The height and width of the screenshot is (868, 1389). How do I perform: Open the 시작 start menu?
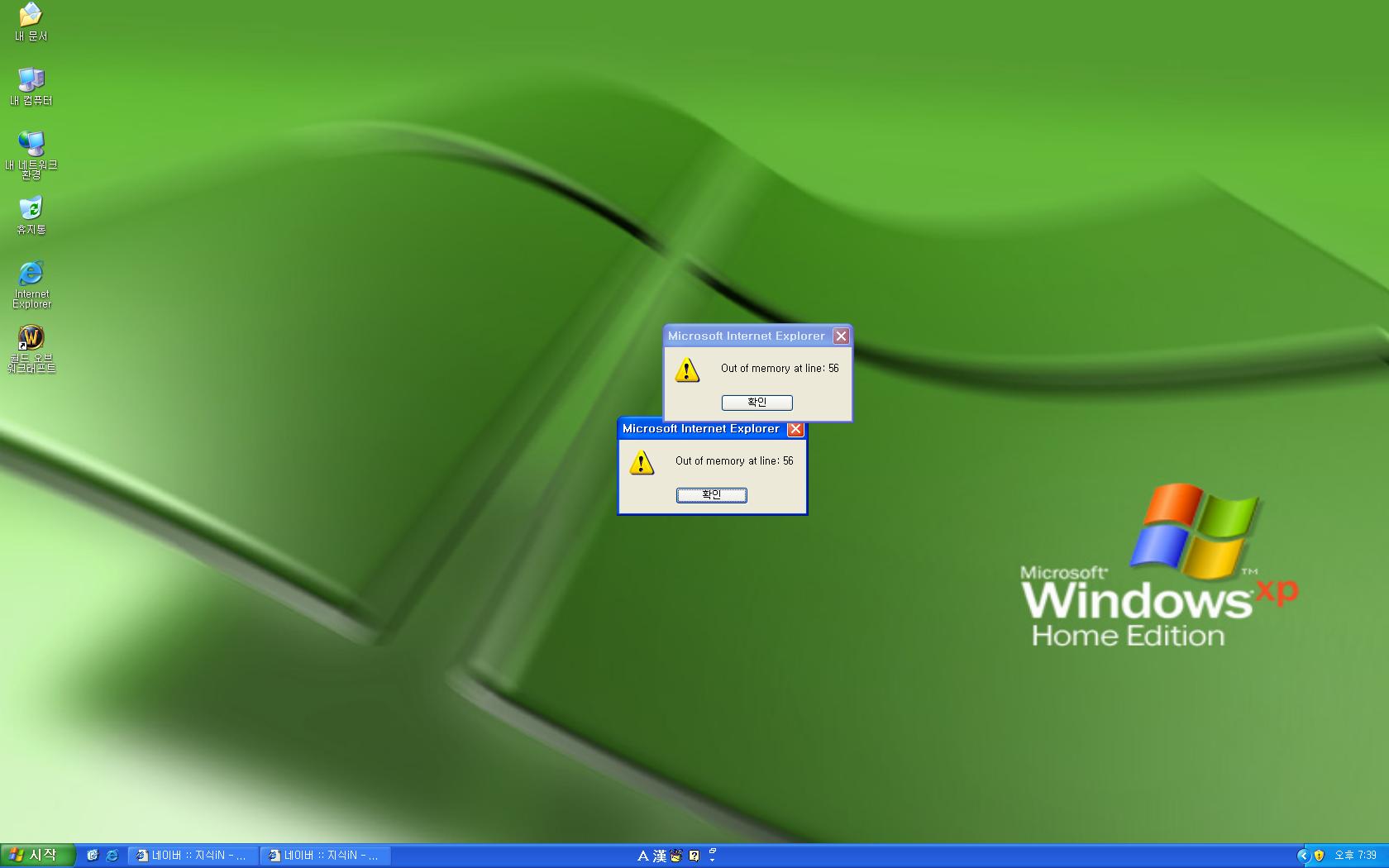(x=38, y=856)
